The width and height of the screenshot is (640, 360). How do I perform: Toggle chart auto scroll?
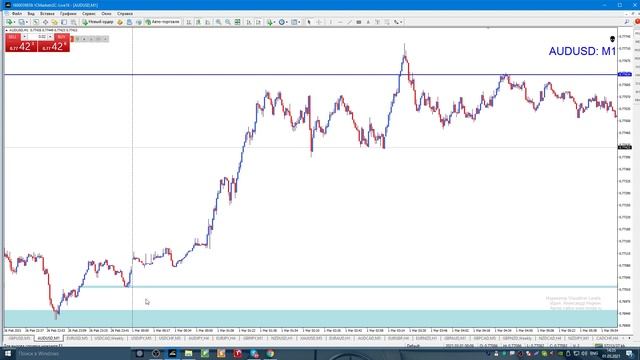pos(249,22)
